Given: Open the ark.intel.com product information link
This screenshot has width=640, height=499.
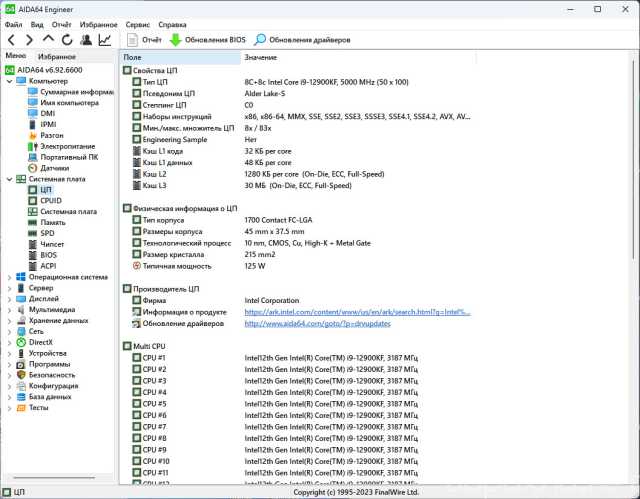Looking at the screenshot, I should pyautogui.click(x=357, y=312).
